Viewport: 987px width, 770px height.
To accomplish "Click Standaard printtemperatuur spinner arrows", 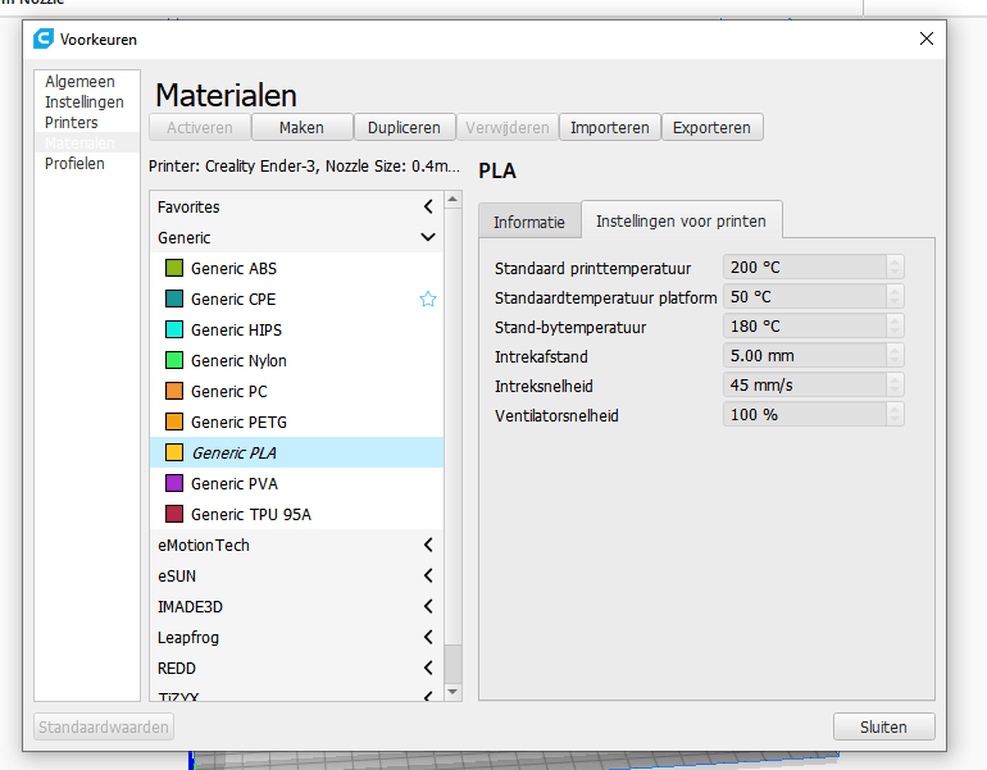I will [895, 267].
